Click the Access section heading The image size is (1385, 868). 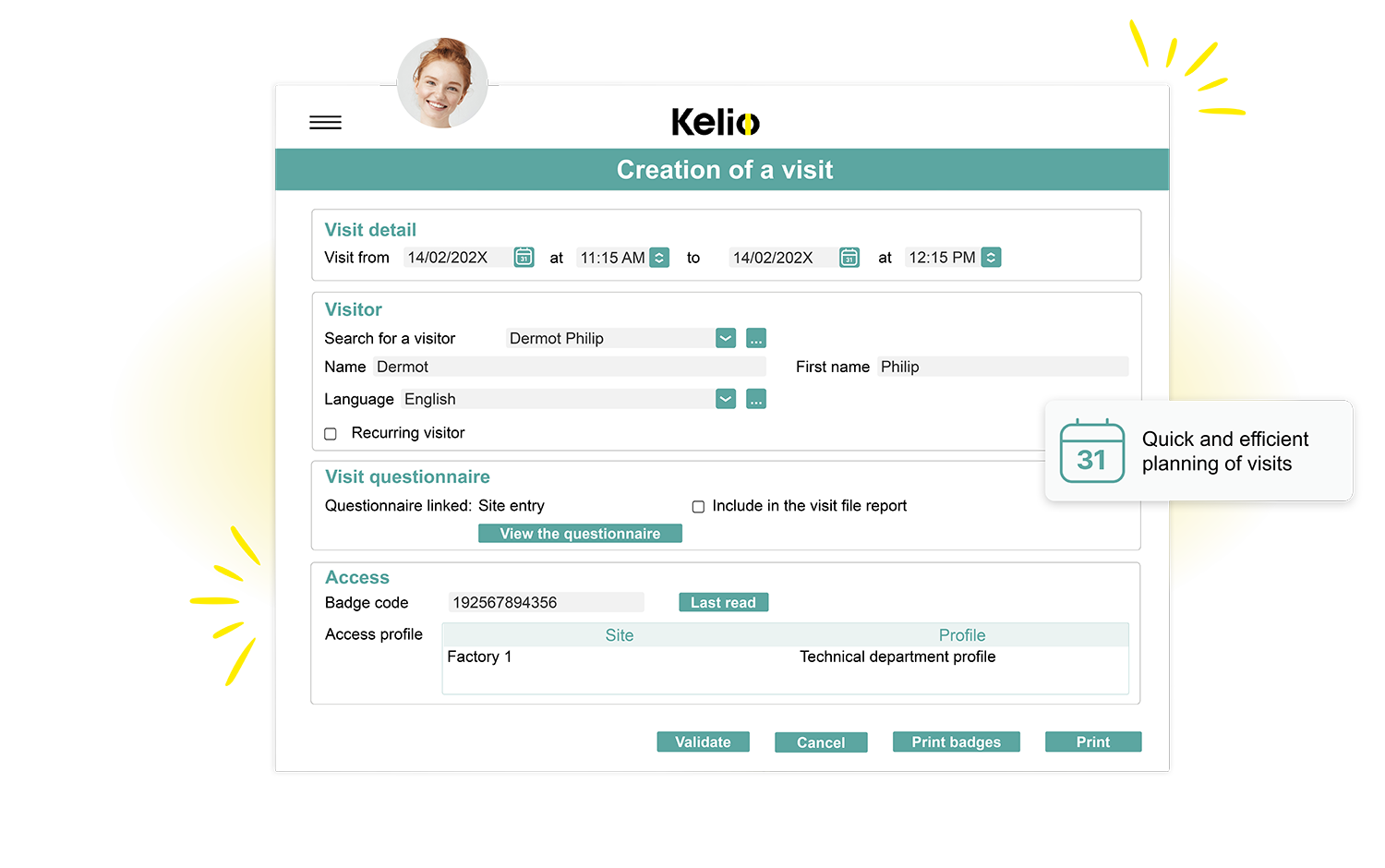click(x=357, y=577)
